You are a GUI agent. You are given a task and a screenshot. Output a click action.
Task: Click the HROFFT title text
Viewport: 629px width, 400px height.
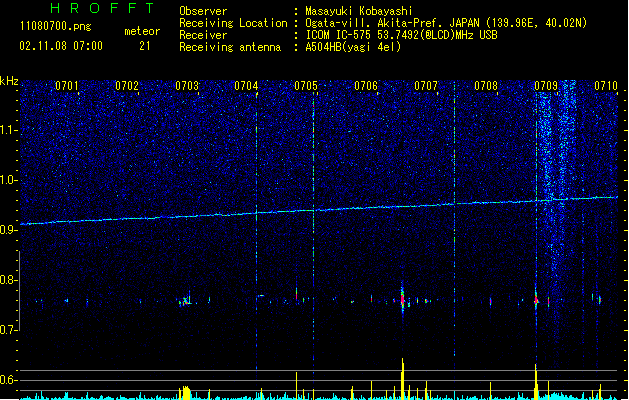[x=102, y=8]
